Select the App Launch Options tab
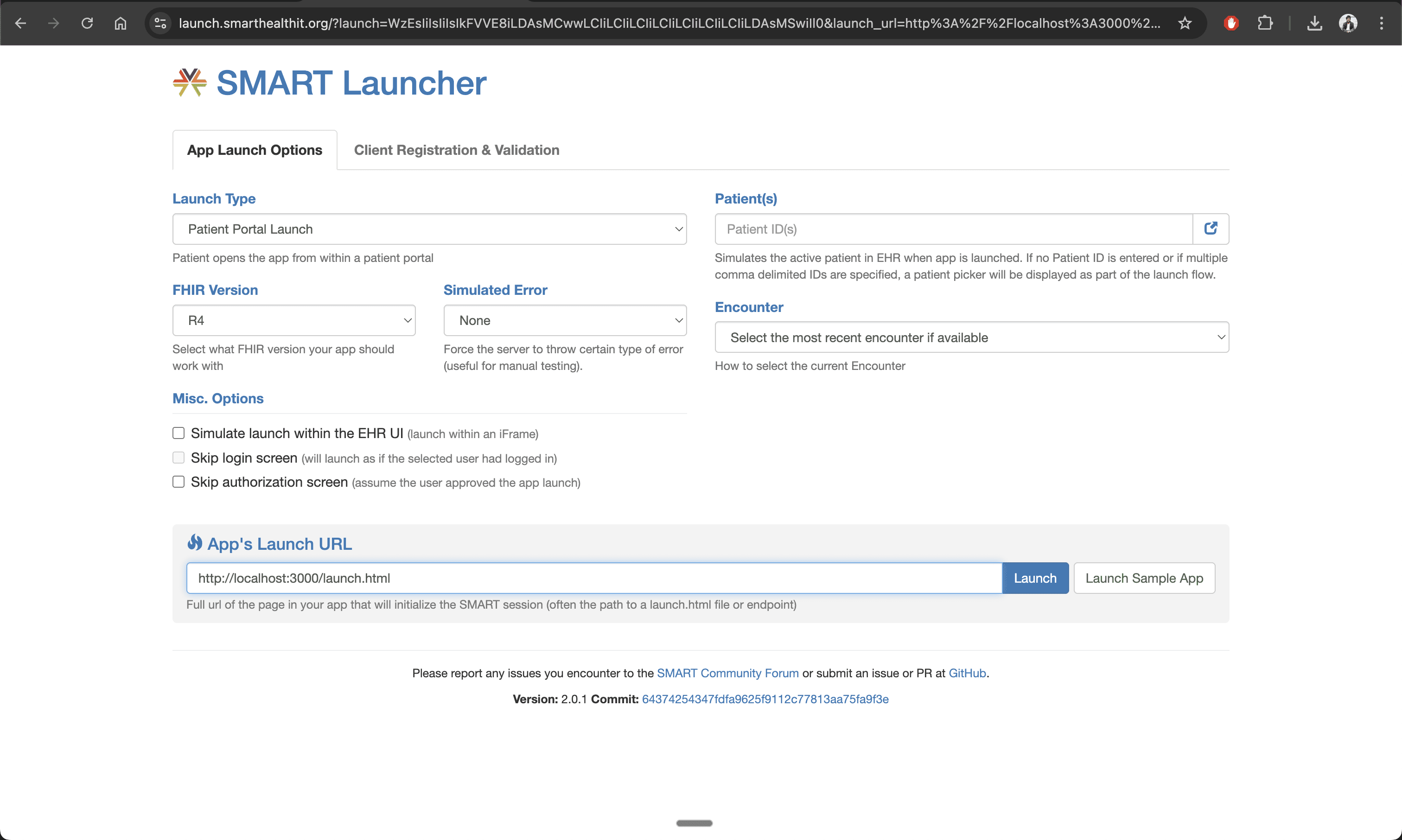The image size is (1402, 840). pyautogui.click(x=254, y=149)
